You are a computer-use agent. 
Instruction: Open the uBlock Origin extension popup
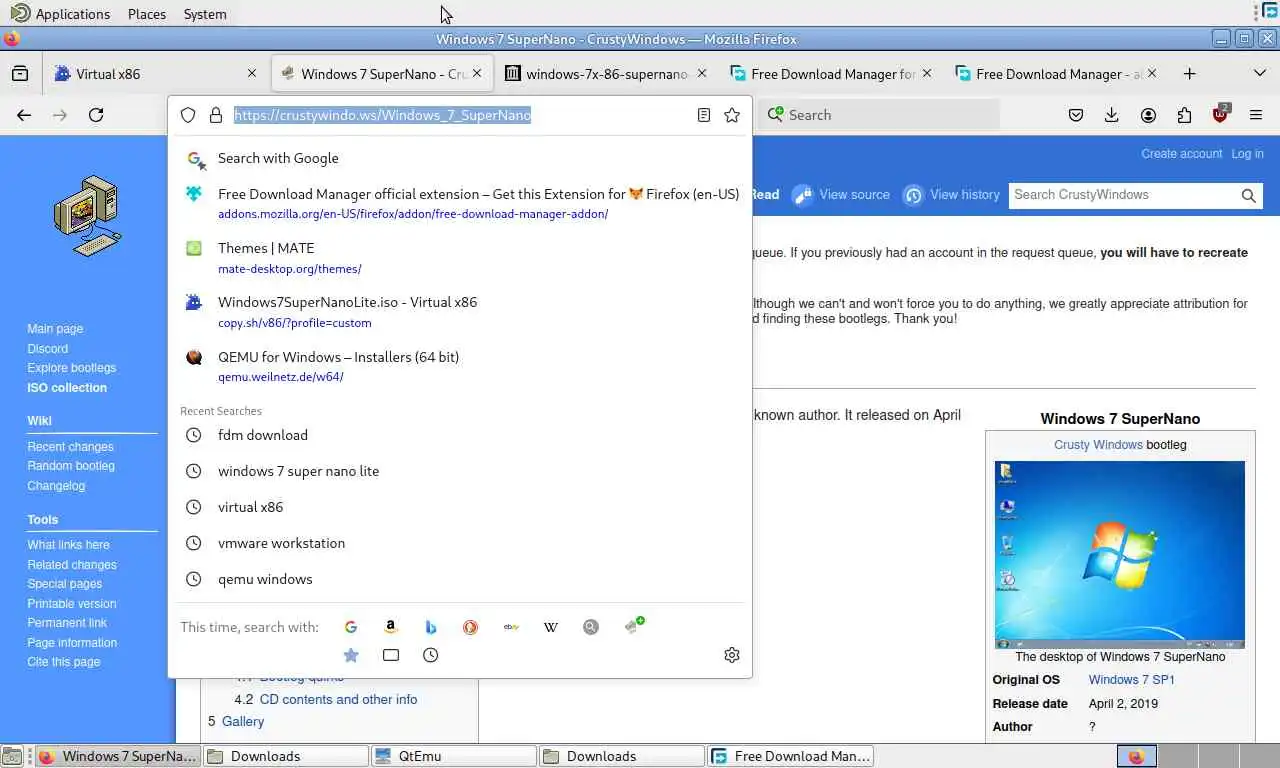click(1220, 115)
